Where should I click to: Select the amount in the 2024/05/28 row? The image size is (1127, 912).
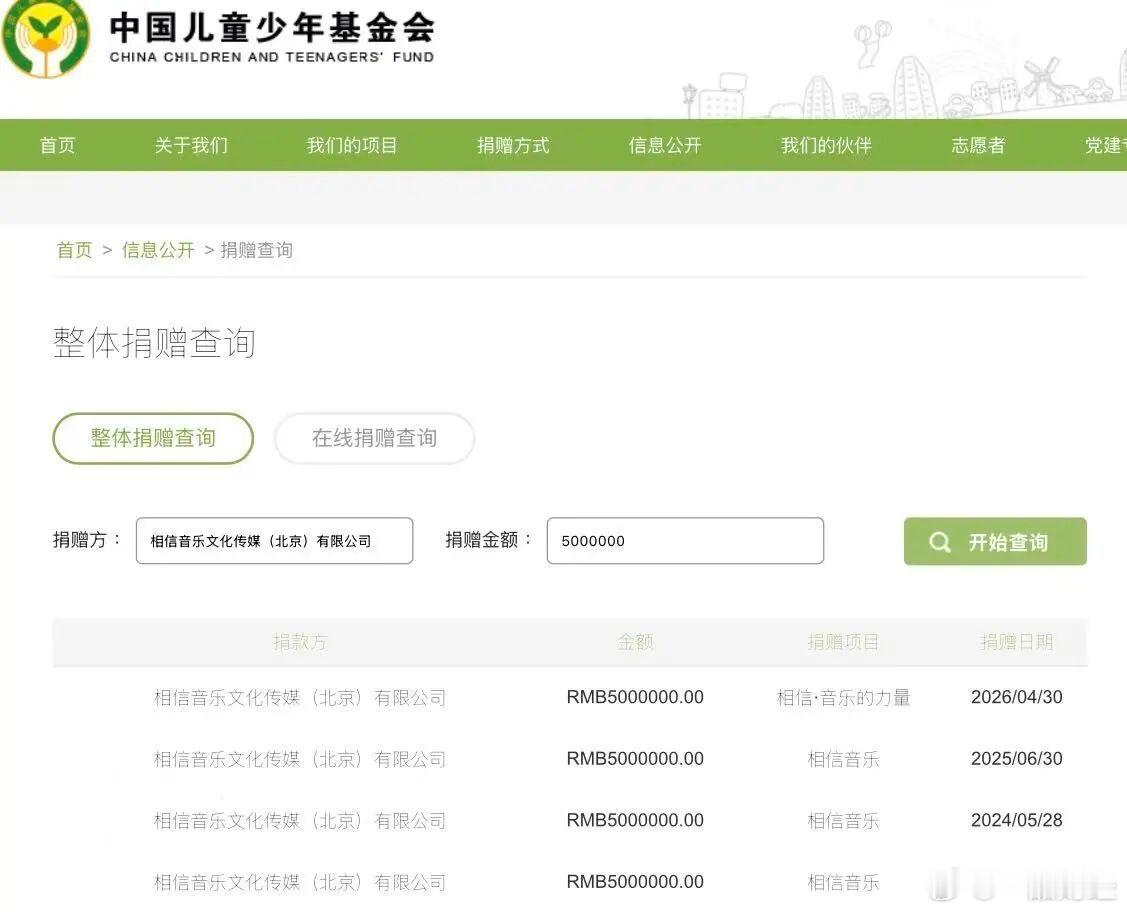click(x=635, y=821)
